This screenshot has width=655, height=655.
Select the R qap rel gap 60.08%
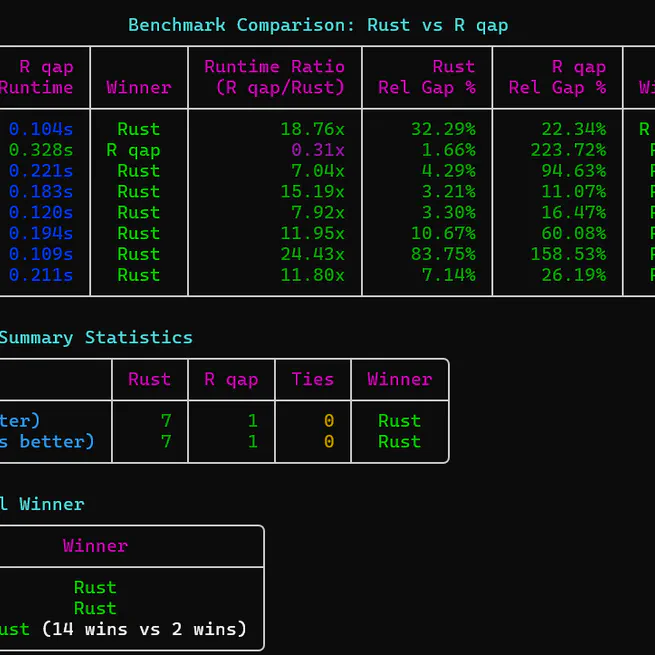pyautogui.click(x=574, y=234)
